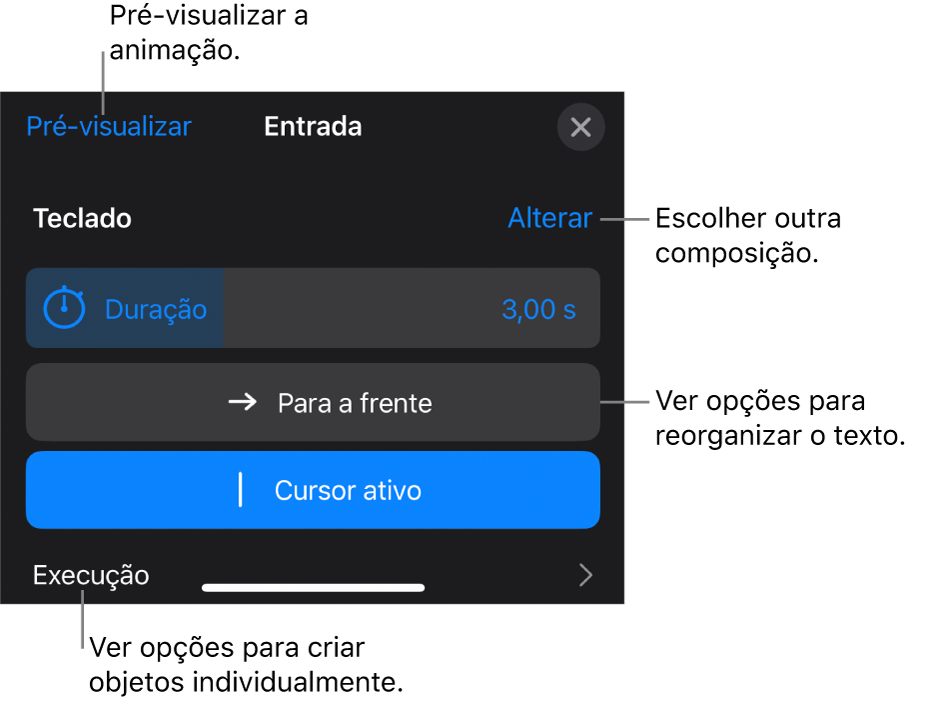The image size is (926, 708).
Task: Click the Duração label text
Action: pyautogui.click(x=156, y=311)
